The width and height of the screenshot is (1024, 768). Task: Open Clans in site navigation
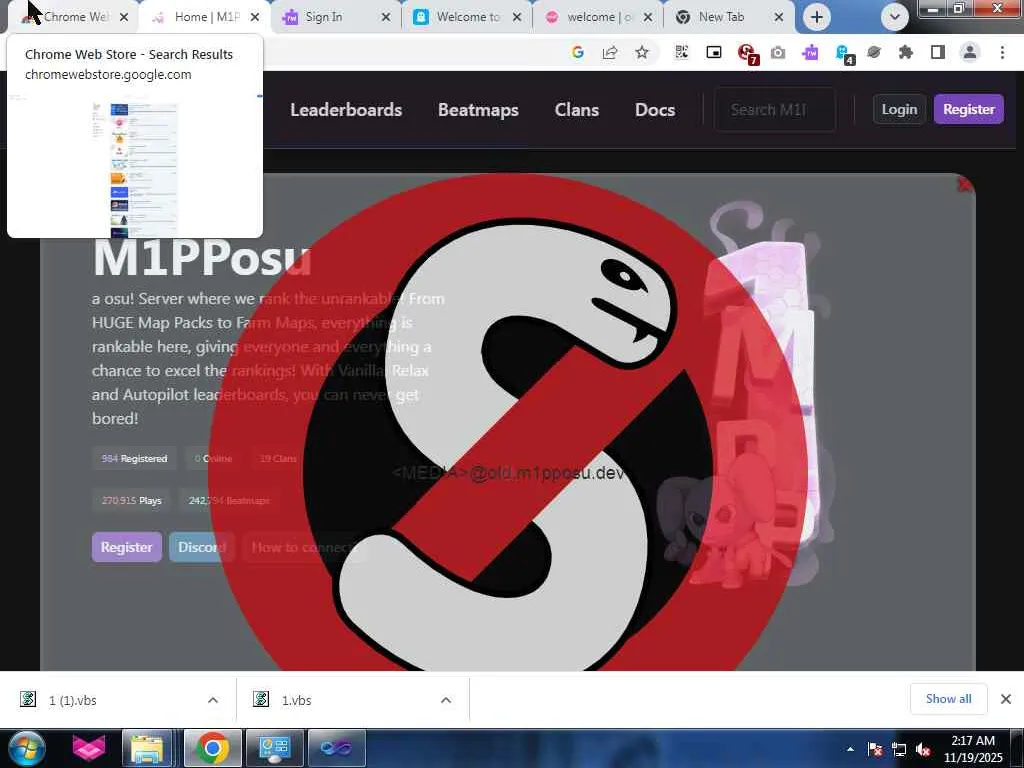(577, 110)
